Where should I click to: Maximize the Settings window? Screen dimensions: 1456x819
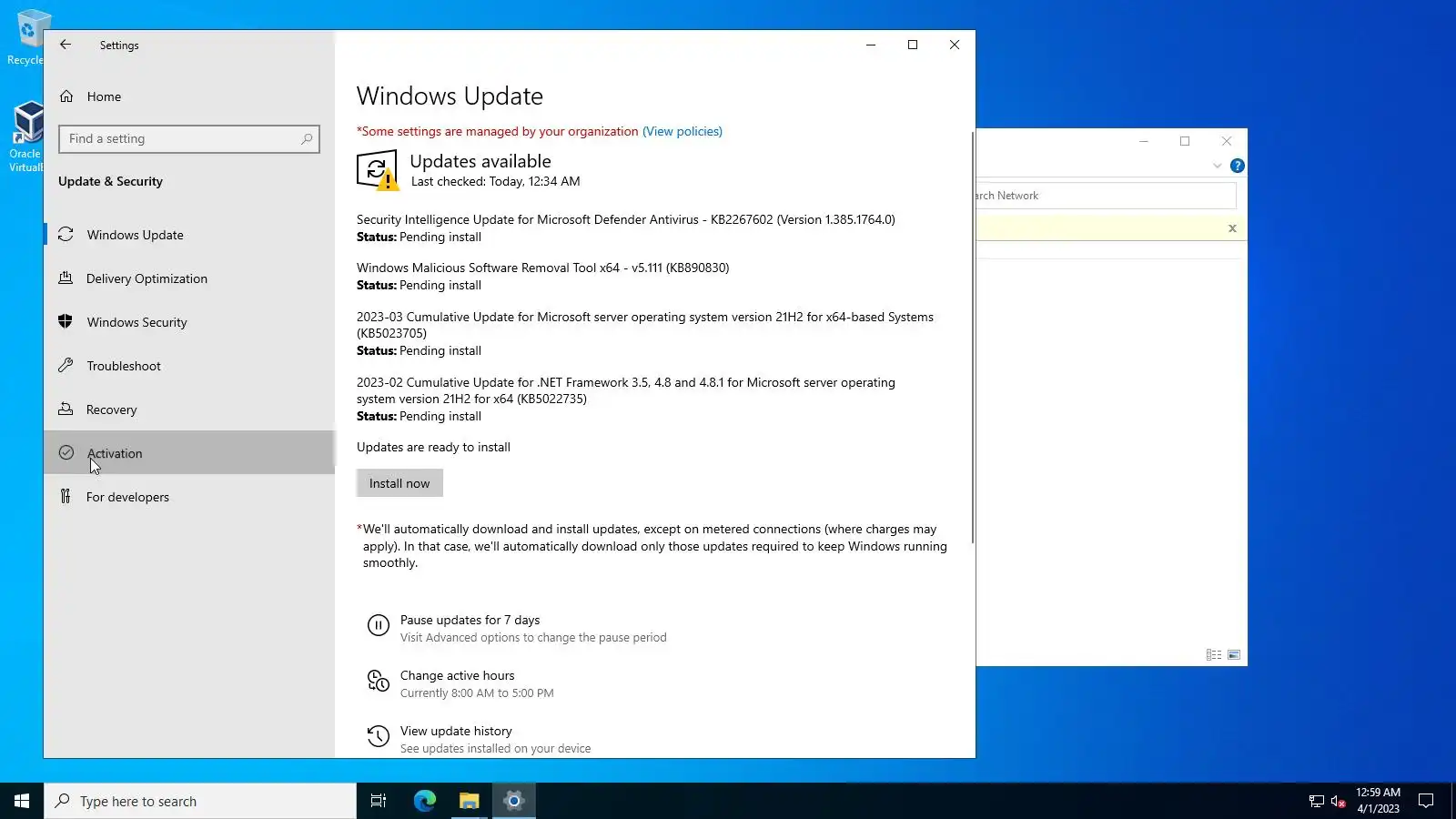tap(913, 45)
